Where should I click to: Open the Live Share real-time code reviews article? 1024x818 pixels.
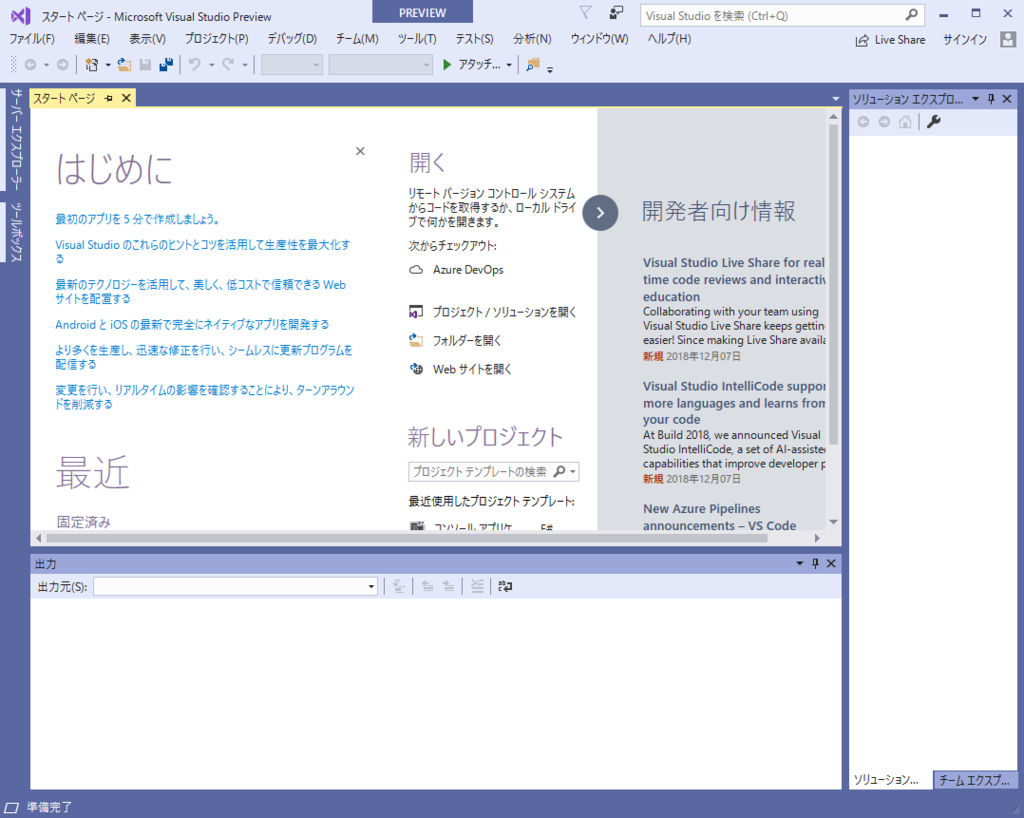[734, 279]
